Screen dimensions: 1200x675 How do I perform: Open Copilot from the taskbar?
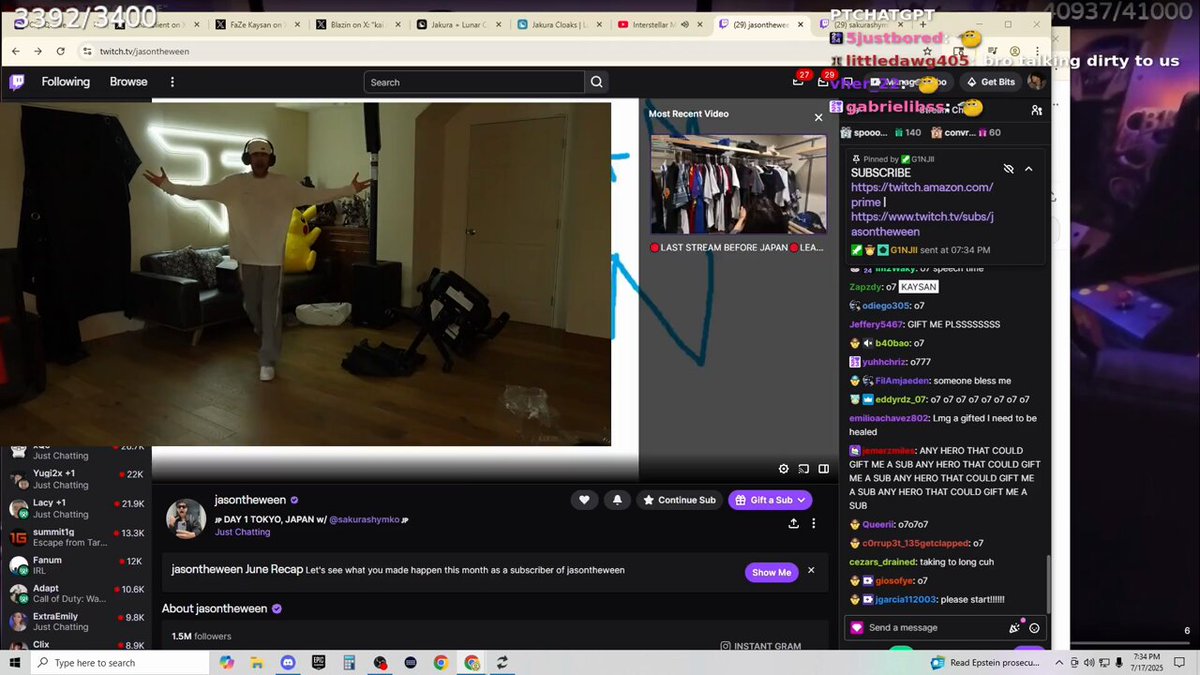(227, 663)
